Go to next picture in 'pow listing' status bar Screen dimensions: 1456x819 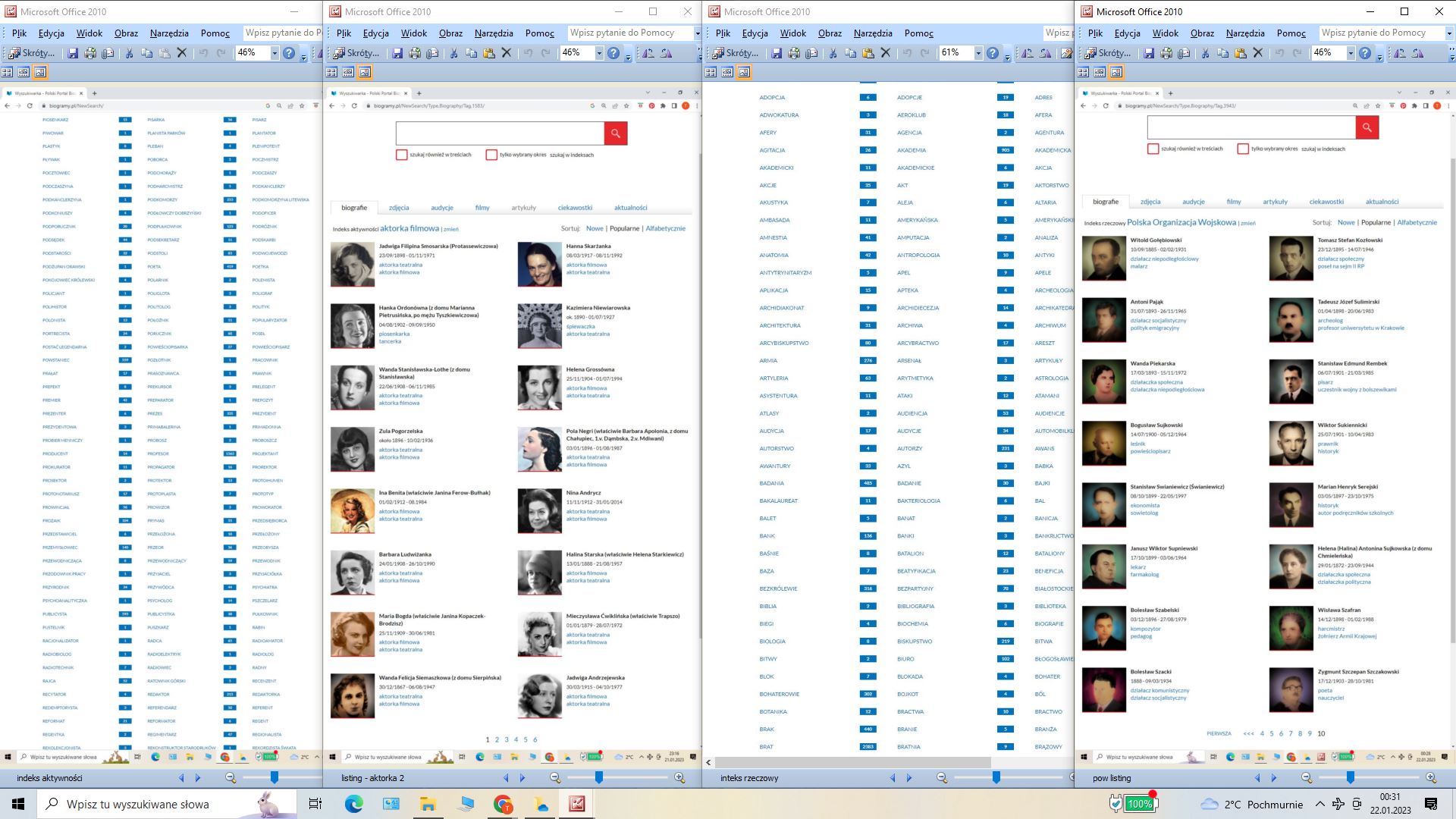click(1274, 778)
